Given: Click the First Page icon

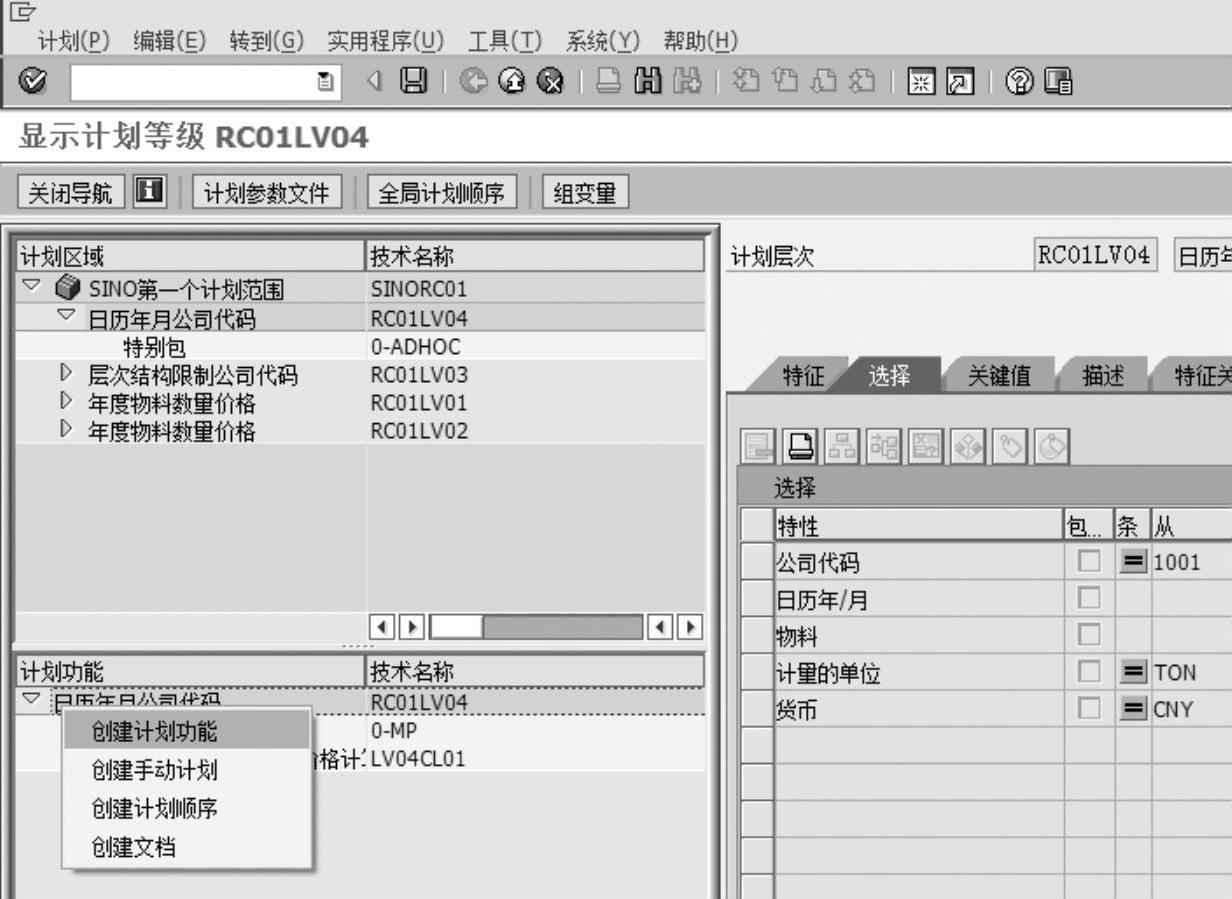Looking at the screenshot, I should (x=745, y=81).
